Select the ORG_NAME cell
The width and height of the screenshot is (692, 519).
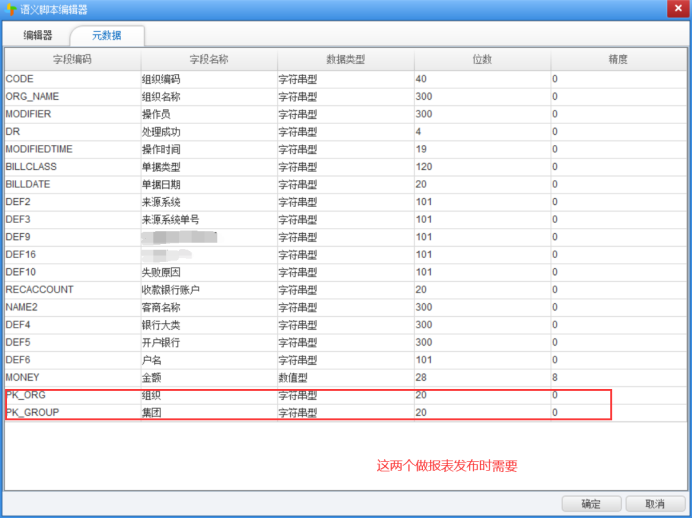click(73, 97)
